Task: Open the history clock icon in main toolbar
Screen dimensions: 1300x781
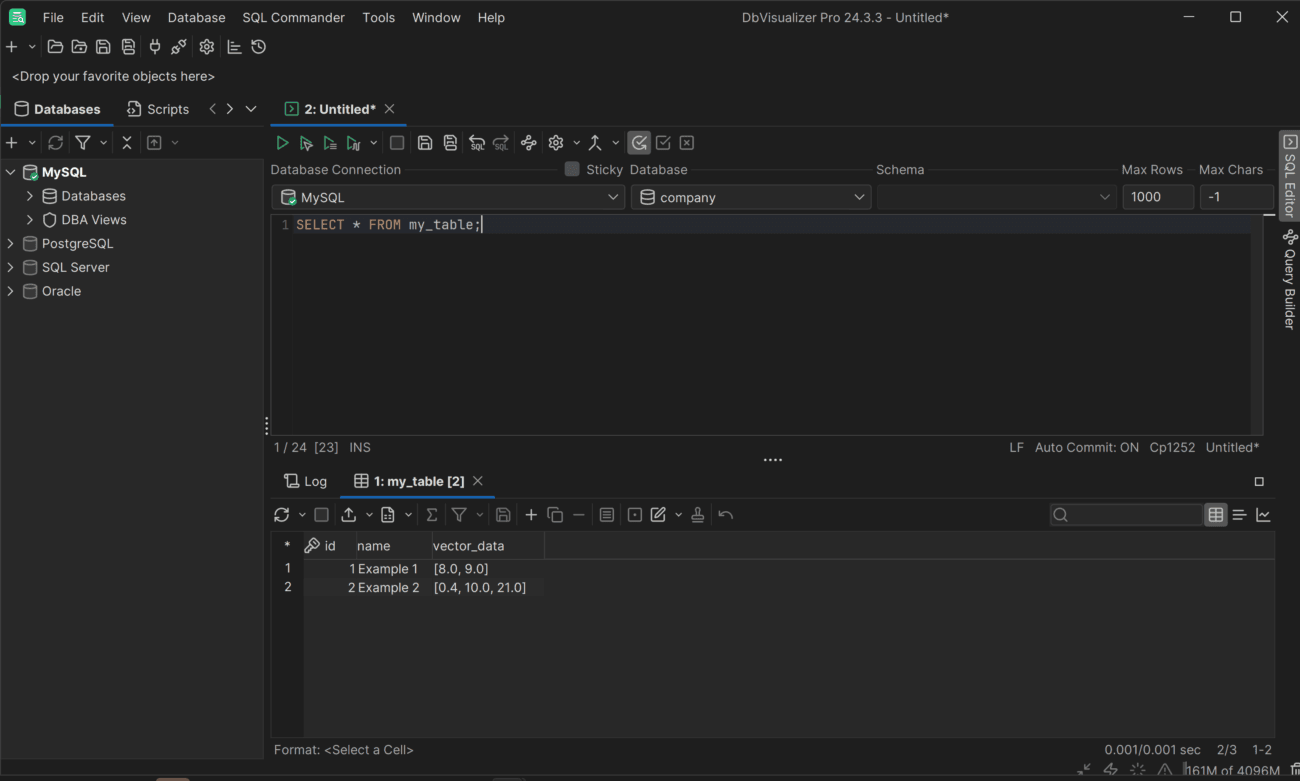Action: [x=259, y=47]
